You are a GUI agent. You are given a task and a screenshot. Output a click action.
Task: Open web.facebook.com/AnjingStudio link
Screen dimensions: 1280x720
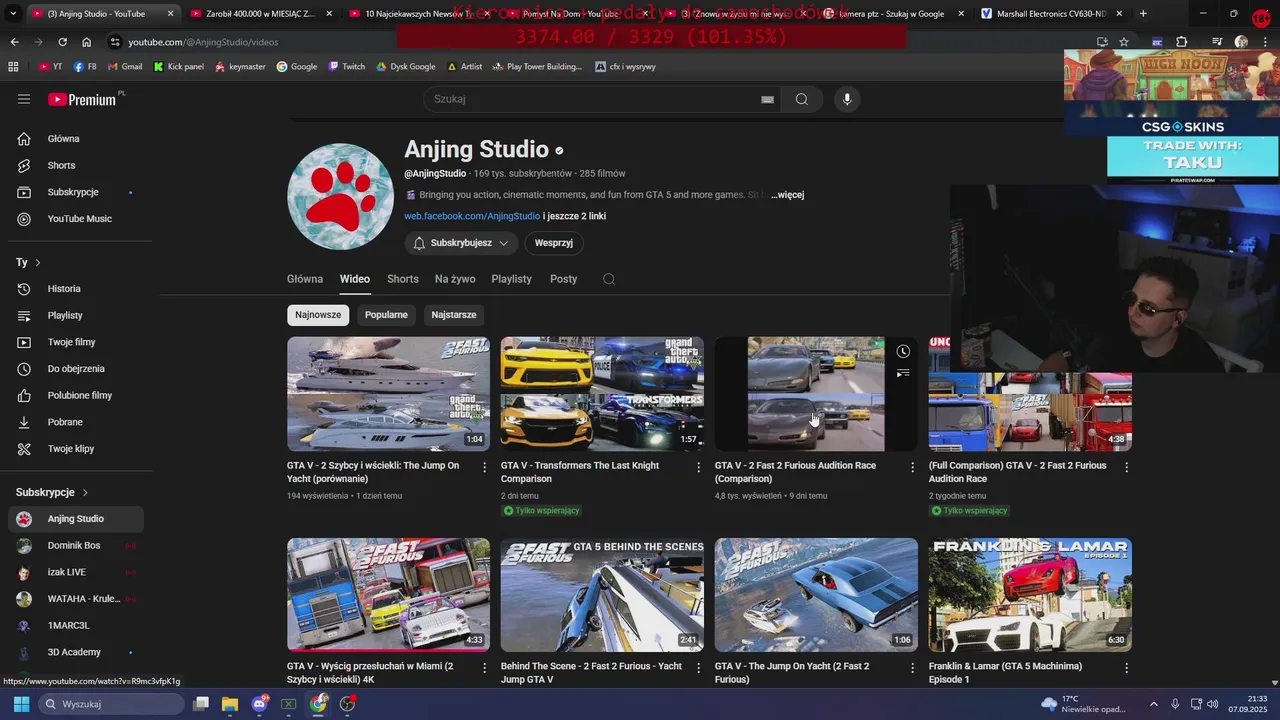tap(472, 216)
